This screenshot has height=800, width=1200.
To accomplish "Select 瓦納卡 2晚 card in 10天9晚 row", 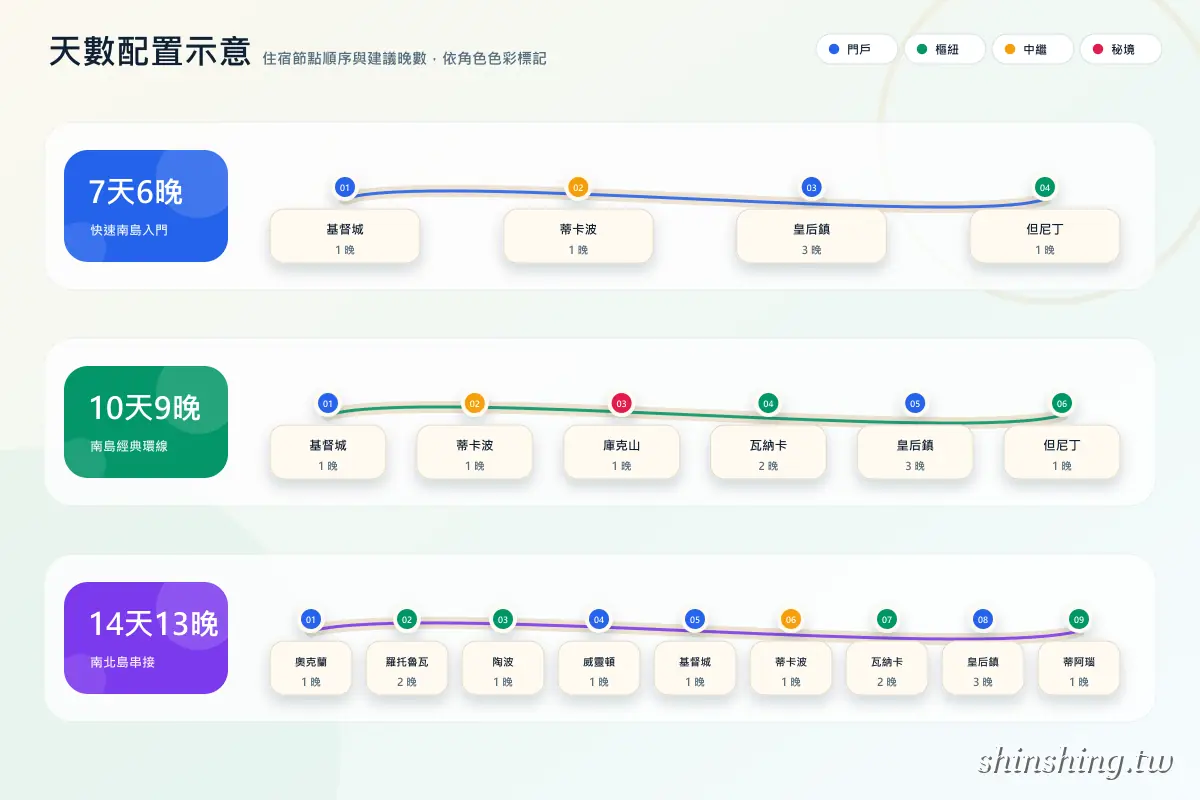I will click(768, 452).
